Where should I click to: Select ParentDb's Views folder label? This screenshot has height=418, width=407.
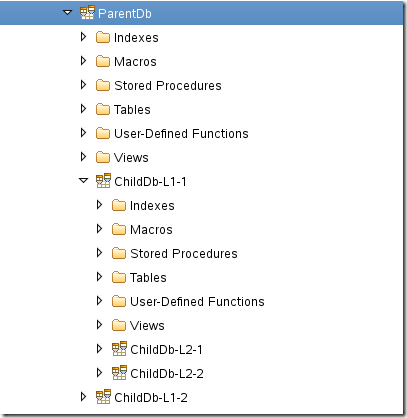pyautogui.click(x=131, y=157)
